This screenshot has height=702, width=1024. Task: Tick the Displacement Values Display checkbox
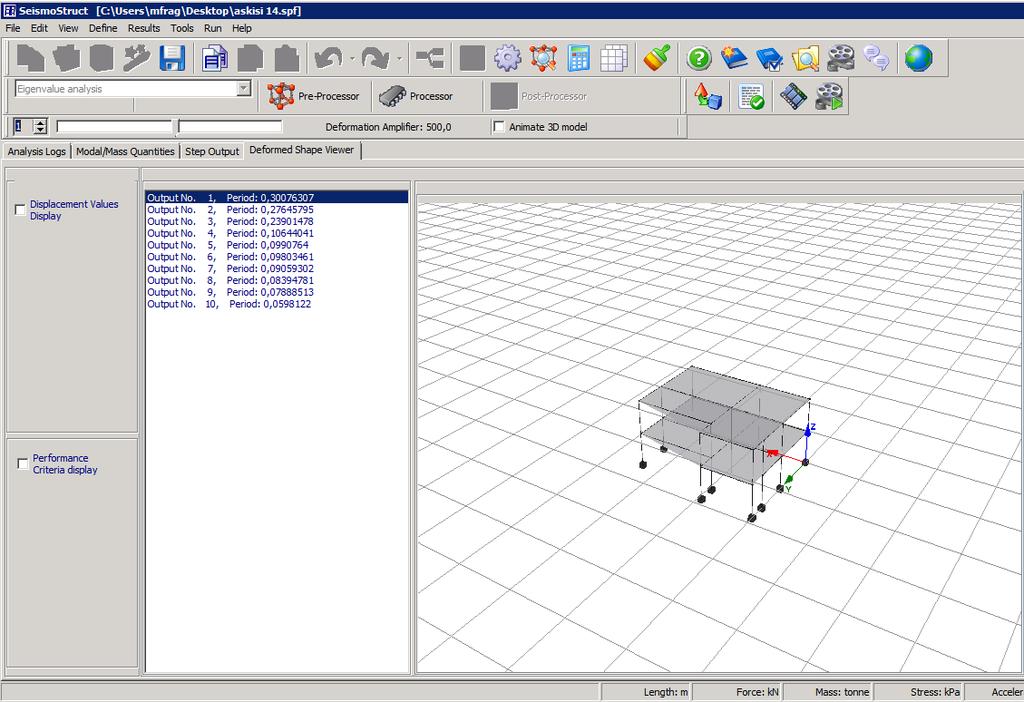coord(20,210)
